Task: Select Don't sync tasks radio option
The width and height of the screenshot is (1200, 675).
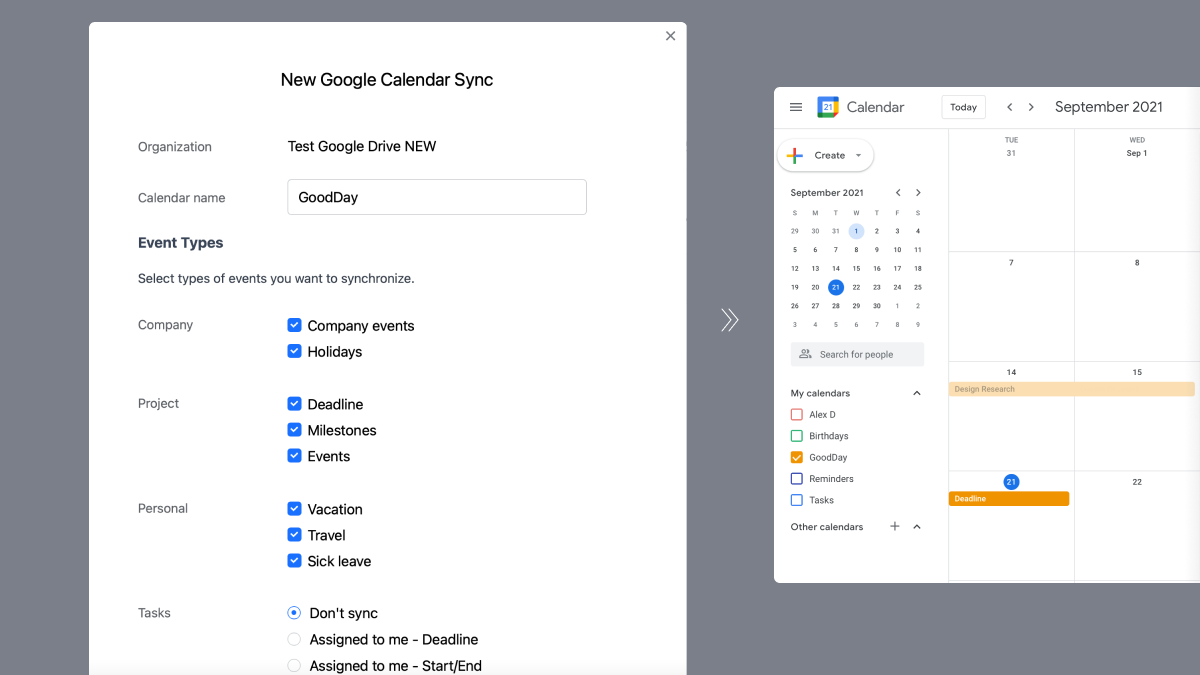Action: tap(294, 613)
